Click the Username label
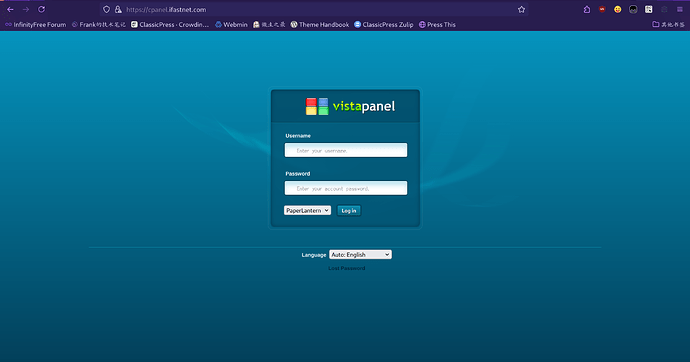This screenshot has height=362, width=690. click(x=298, y=136)
